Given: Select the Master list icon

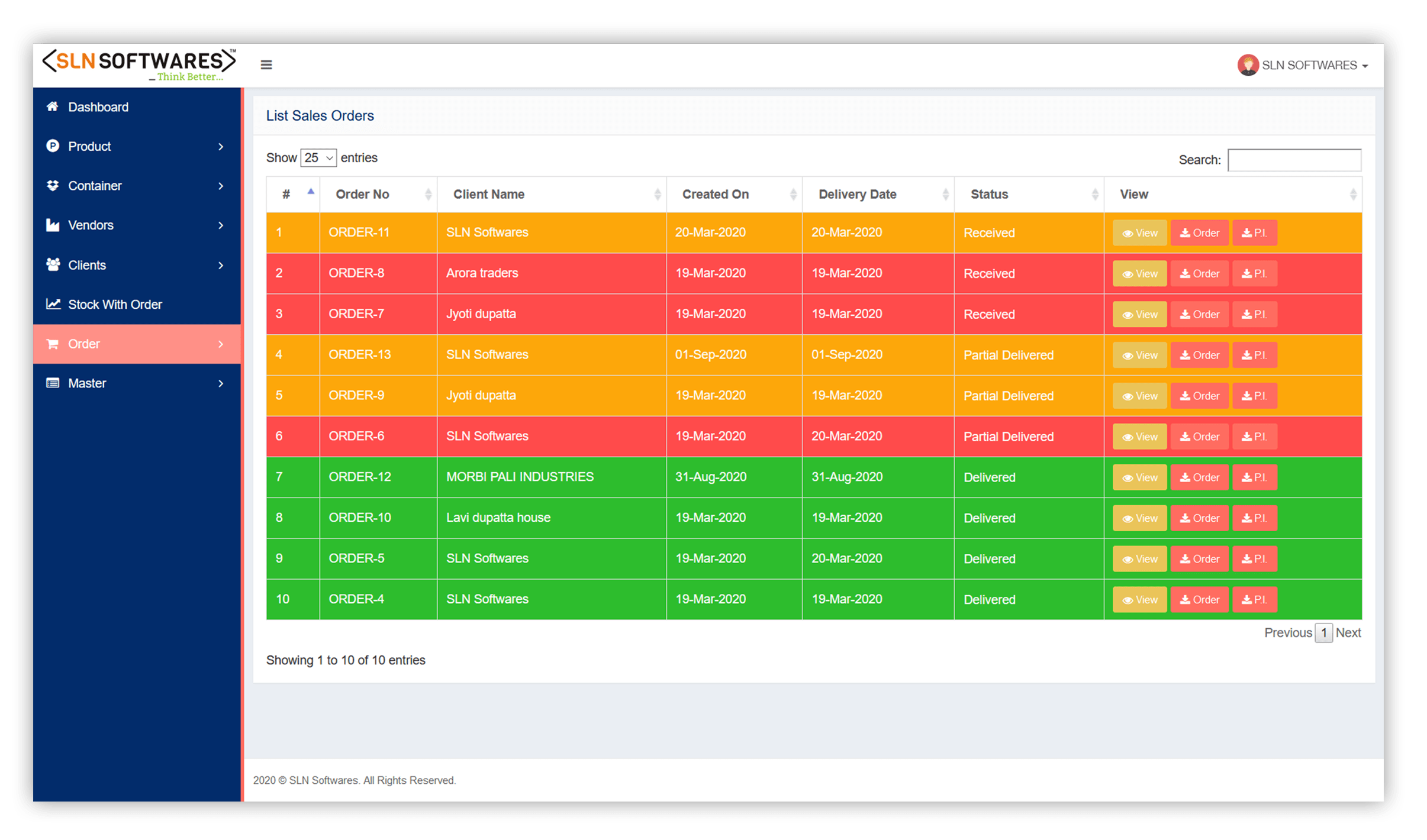Looking at the screenshot, I should click(52, 383).
